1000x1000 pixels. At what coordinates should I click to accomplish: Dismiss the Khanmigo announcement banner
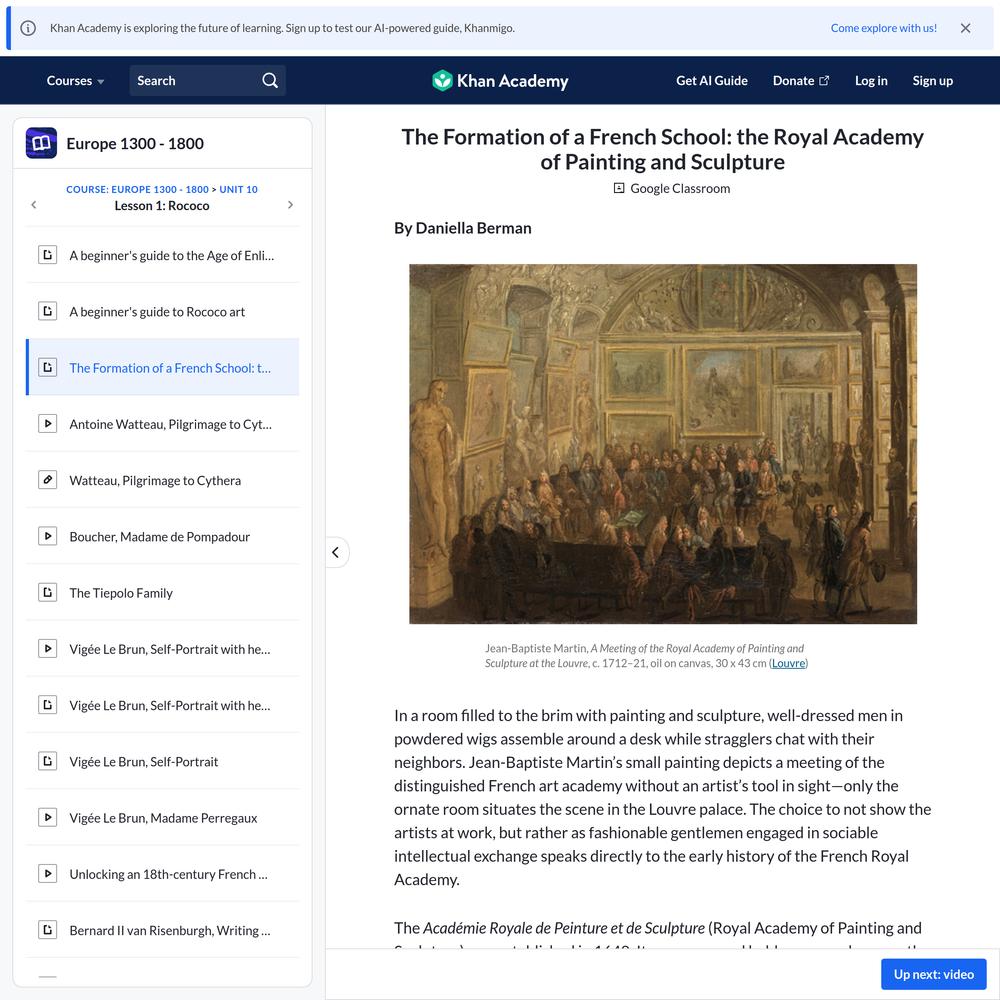point(965,28)
